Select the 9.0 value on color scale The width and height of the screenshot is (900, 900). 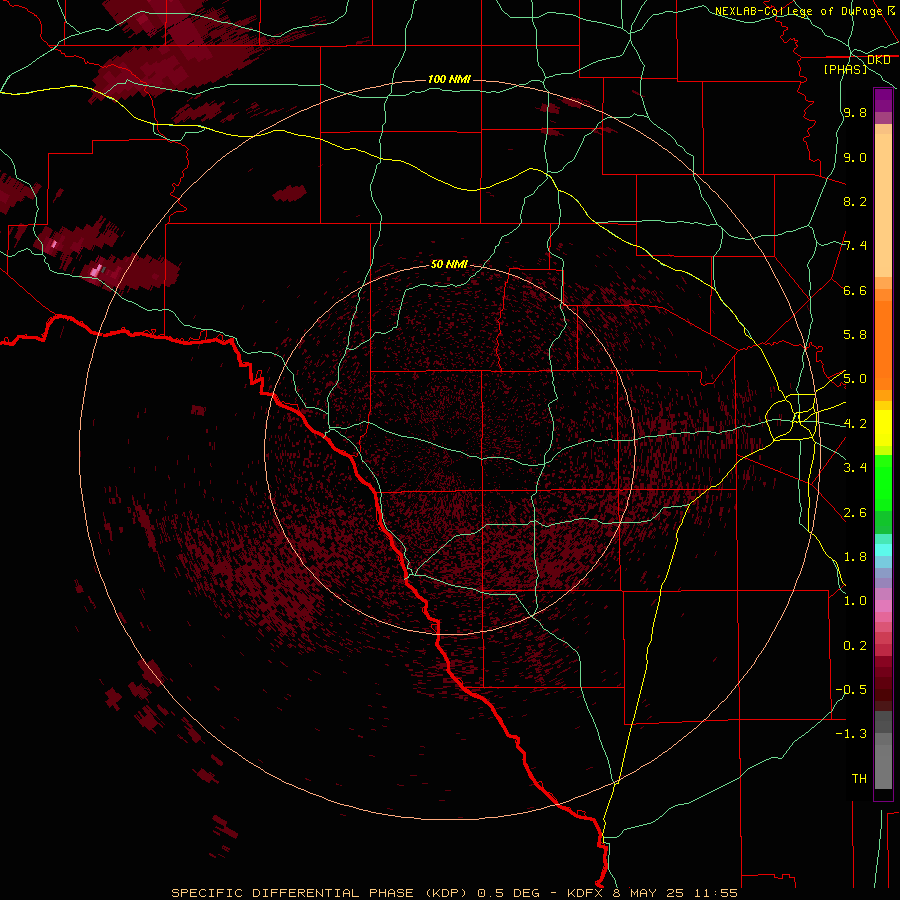tap(855, 157)
